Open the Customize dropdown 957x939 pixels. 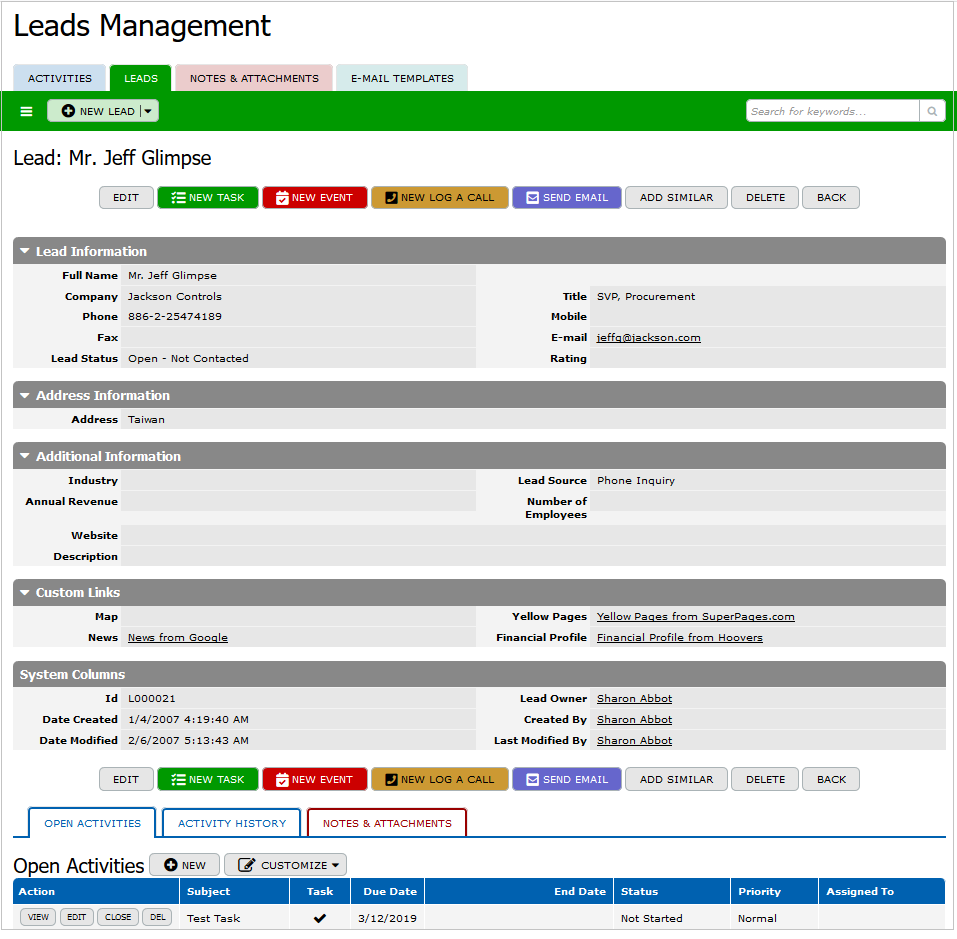[x=286, y=866]
